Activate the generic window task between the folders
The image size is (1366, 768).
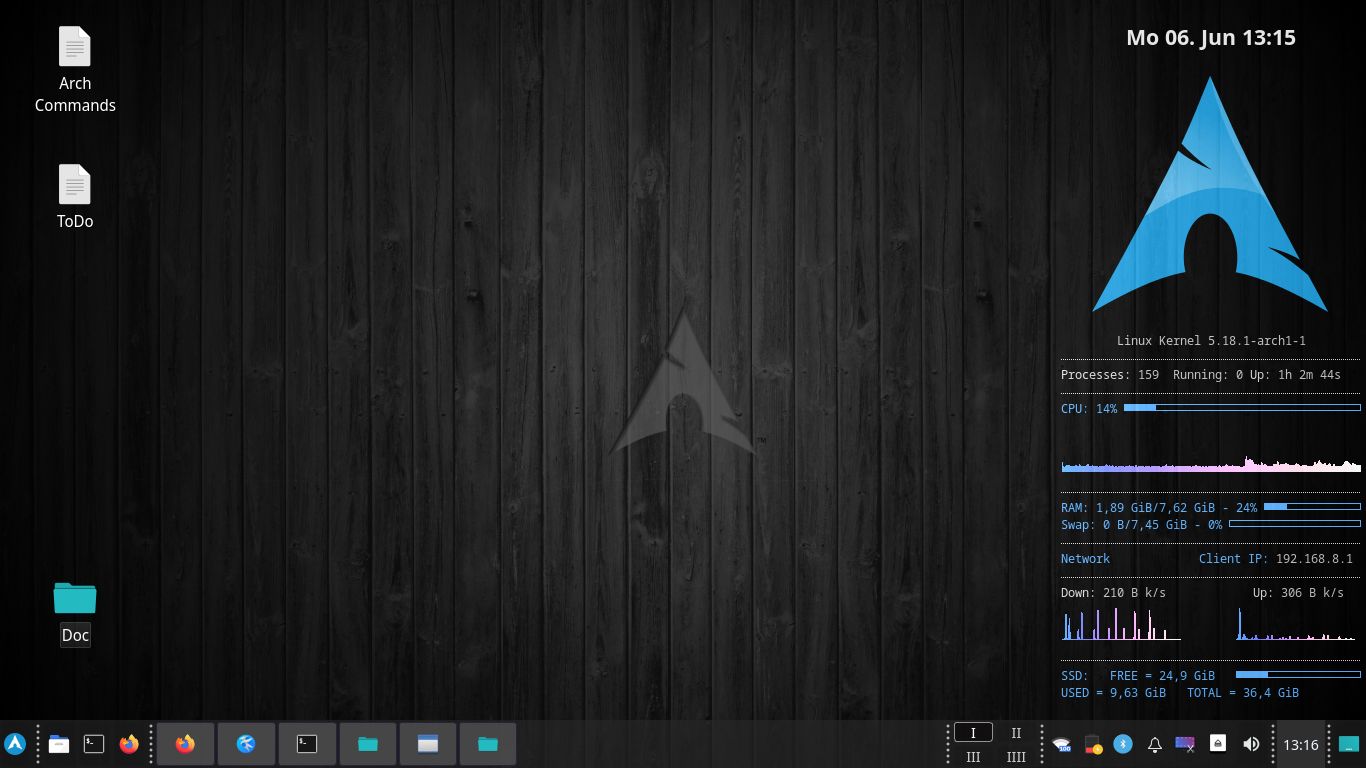pos(428,744)
